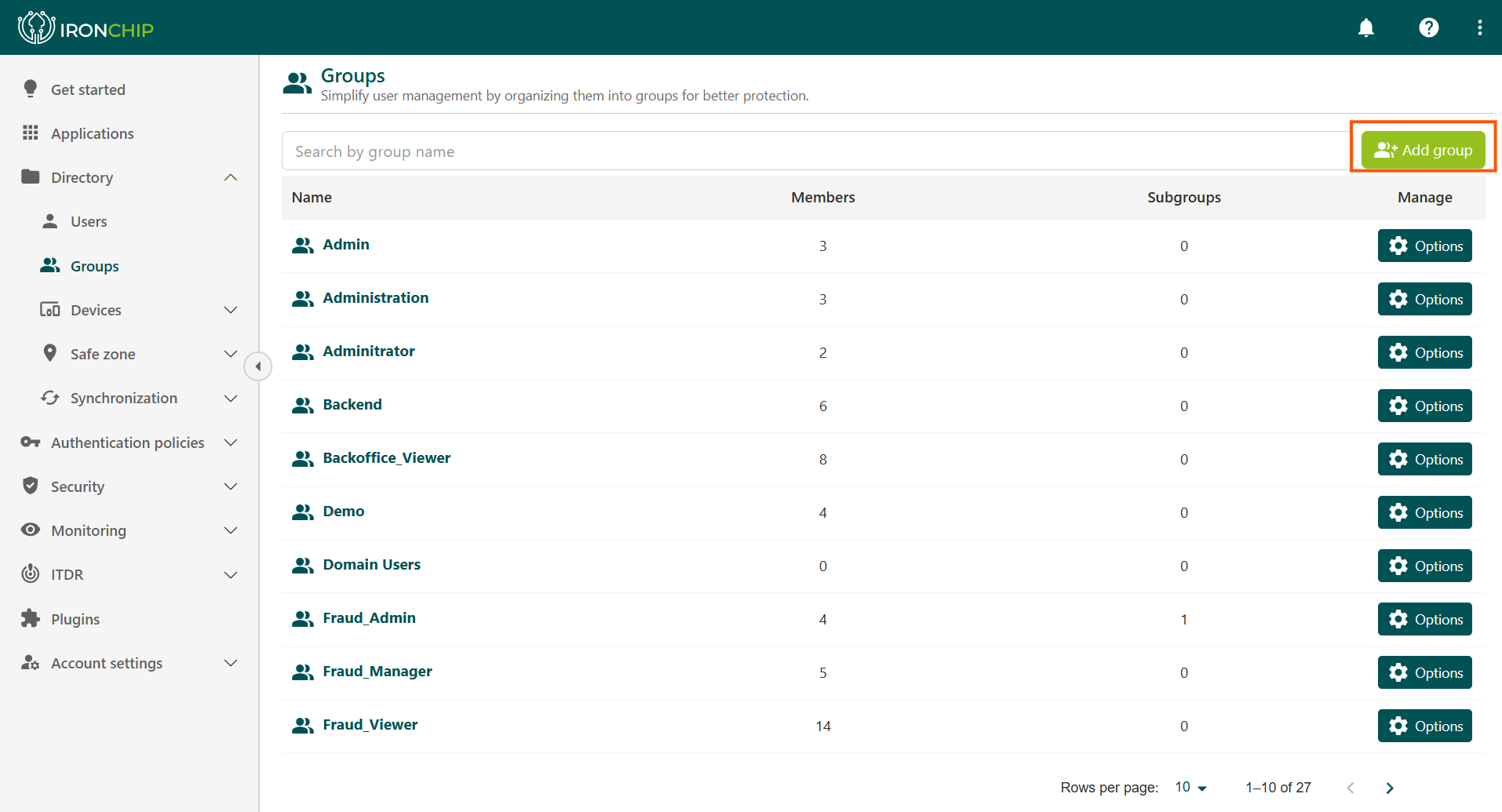1502x812 pixels.
Task: Click the sync arrows icon for Synchronization
Action: click(50, 398)
